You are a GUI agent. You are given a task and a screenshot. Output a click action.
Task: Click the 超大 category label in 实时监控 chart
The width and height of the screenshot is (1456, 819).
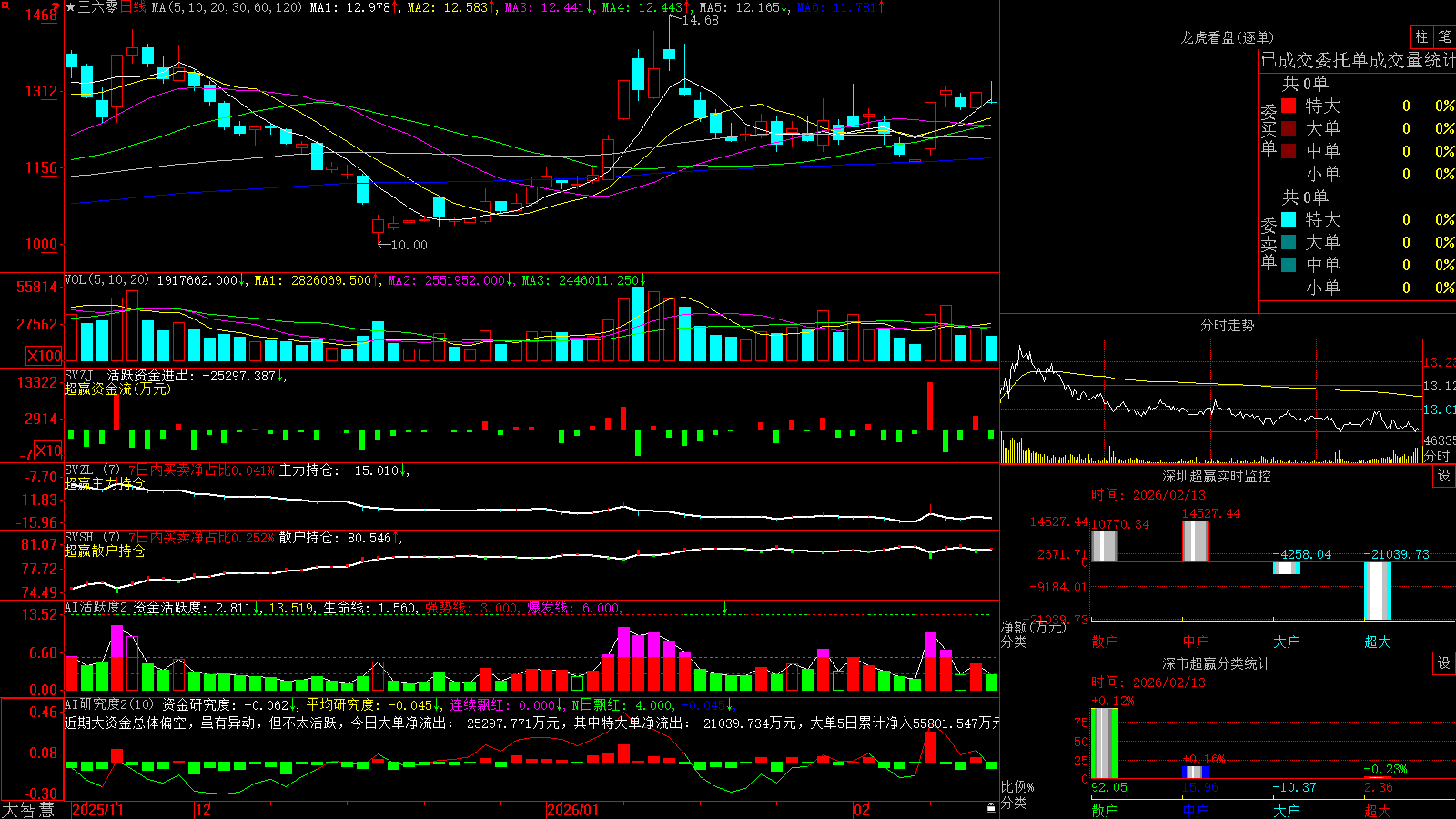pos(1378,642)
